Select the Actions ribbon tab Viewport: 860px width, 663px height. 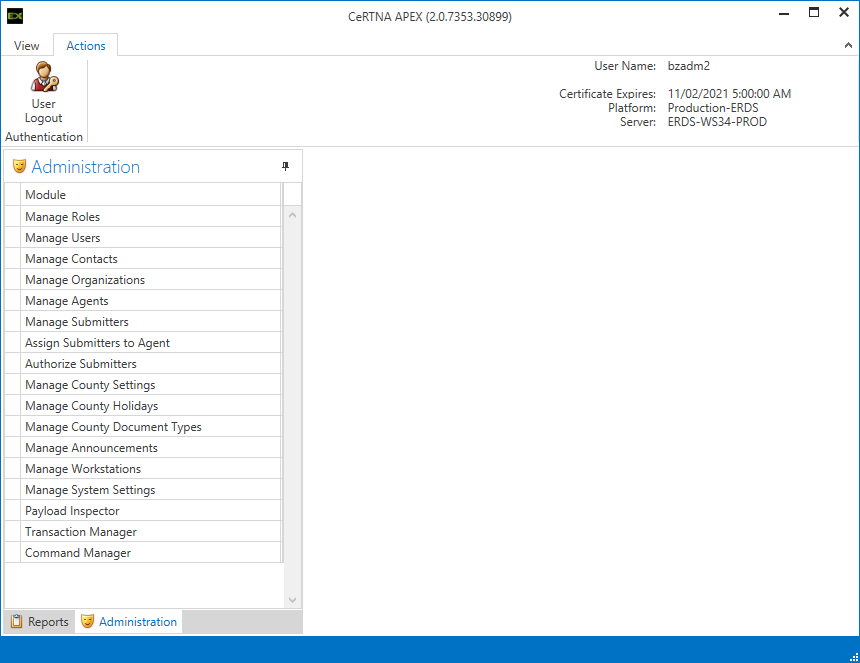pyautogui.click(x=86, y=45)
